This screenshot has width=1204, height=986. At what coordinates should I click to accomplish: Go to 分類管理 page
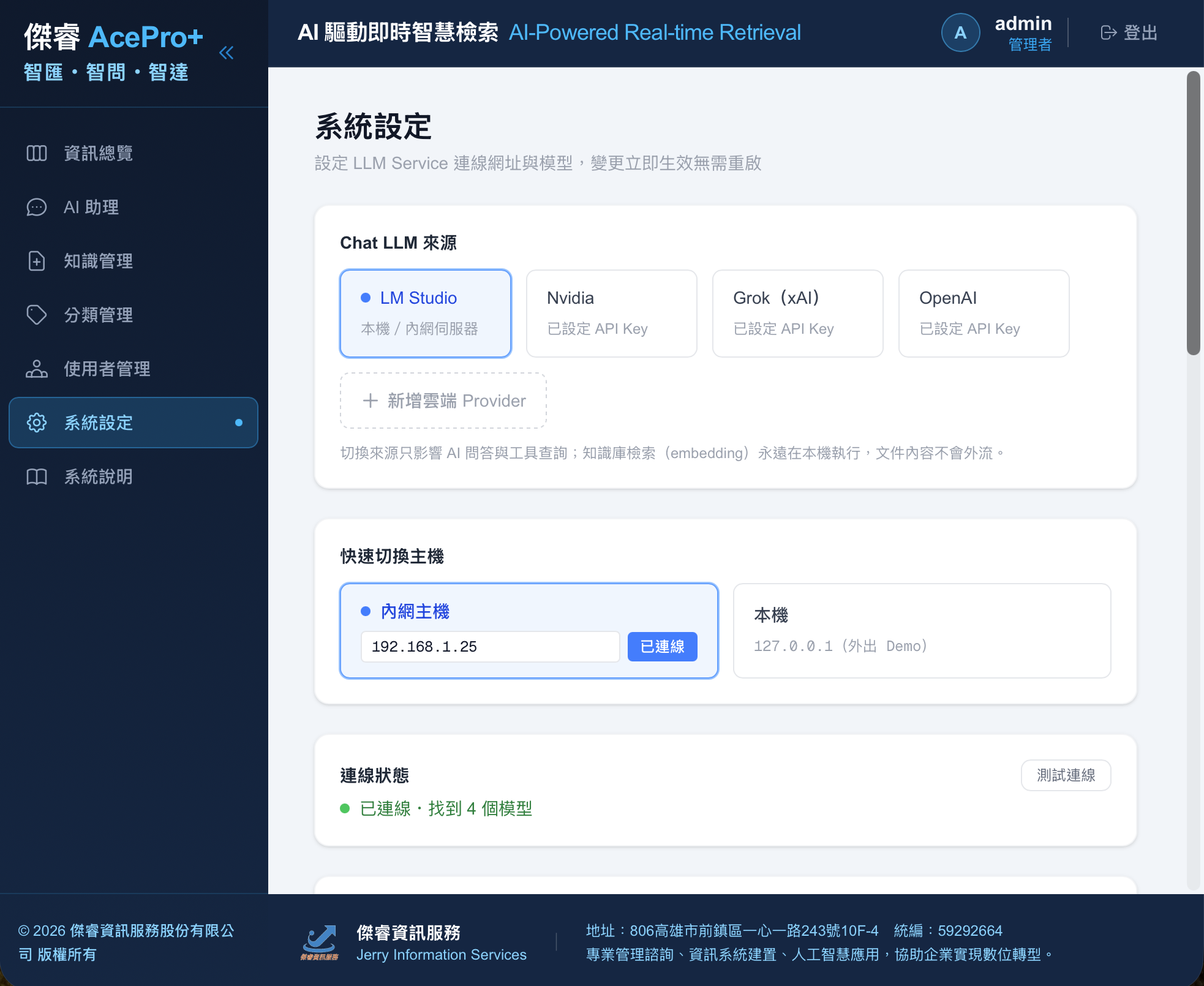click(134, 315)
